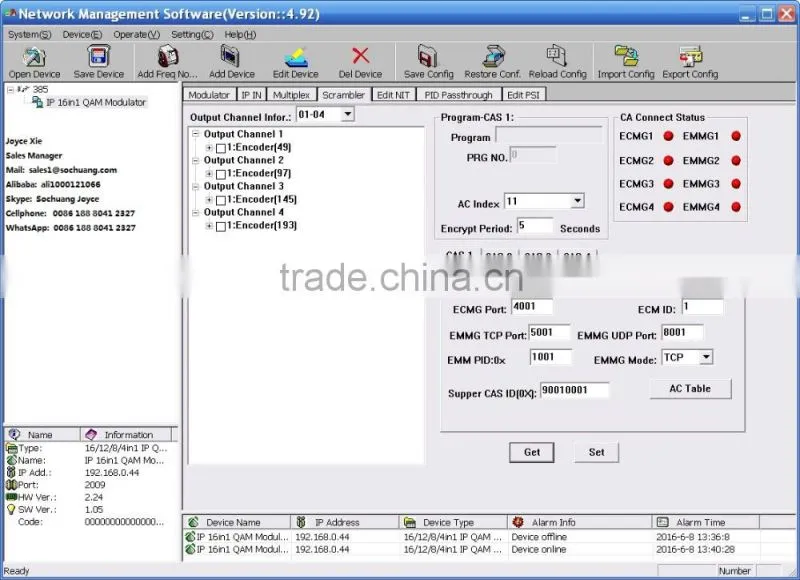This screenshot has height=580, width=800.
Task: Click the Encrypt Period input field
Action: pyautogui.click(x=535, y=225)
